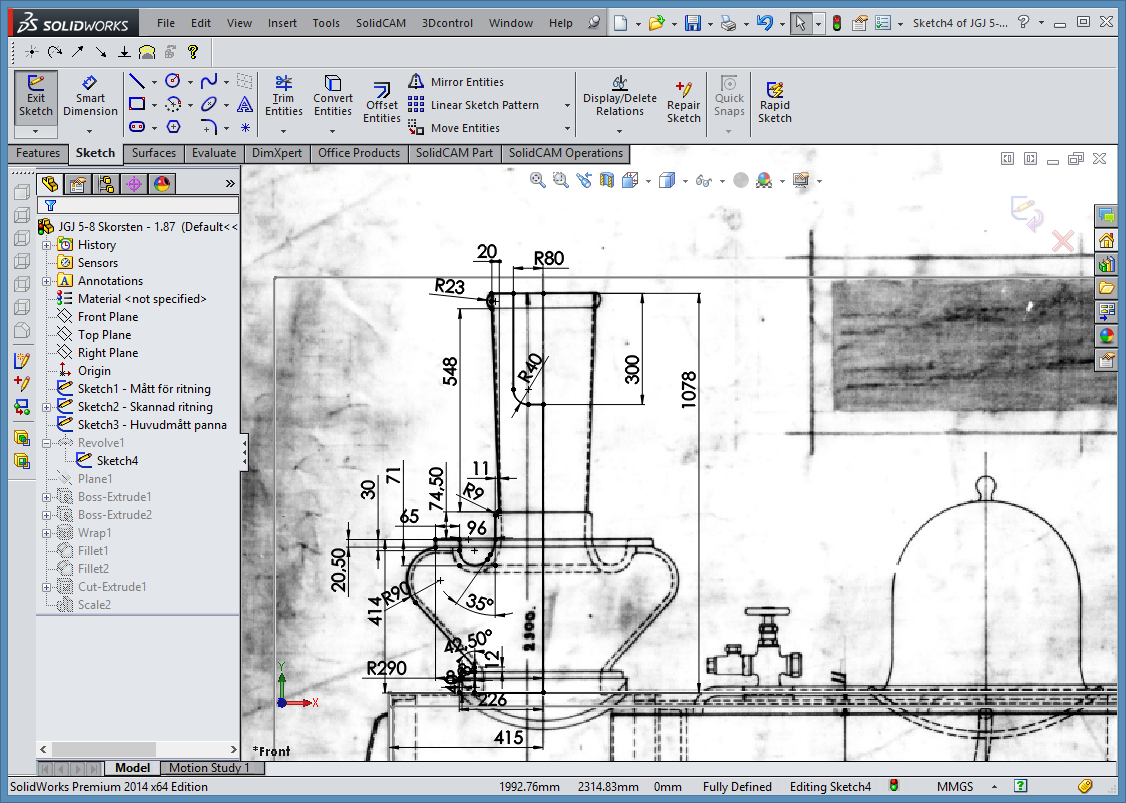Expand the History tree node
Screen dimensions: 1126x803
[47, 245]
